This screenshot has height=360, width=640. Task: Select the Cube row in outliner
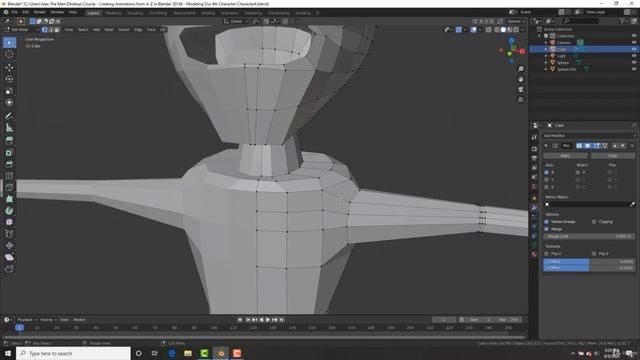tap(584, 49)
